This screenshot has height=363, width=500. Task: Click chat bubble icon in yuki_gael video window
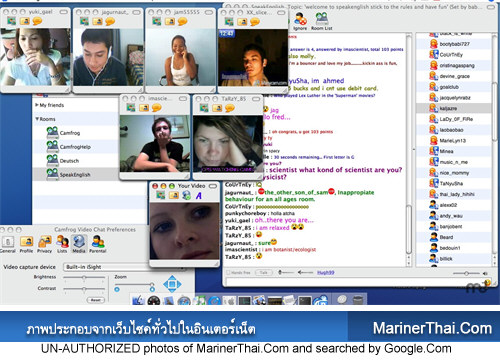(x=37, y=21)
